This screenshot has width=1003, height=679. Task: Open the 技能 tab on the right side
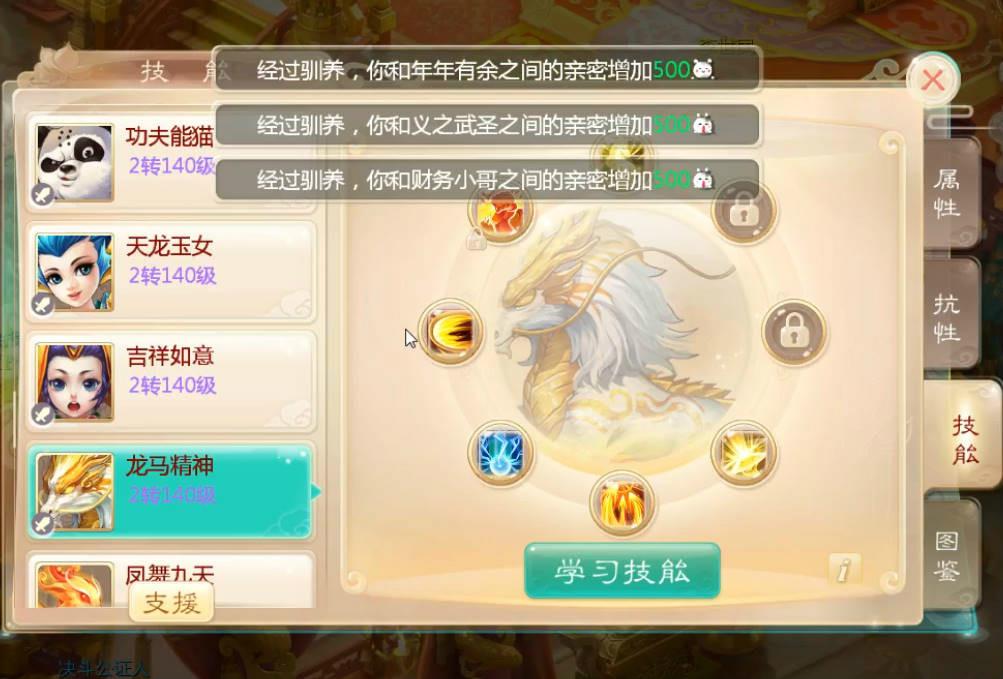pyautogui.click(x=961, y=438)
